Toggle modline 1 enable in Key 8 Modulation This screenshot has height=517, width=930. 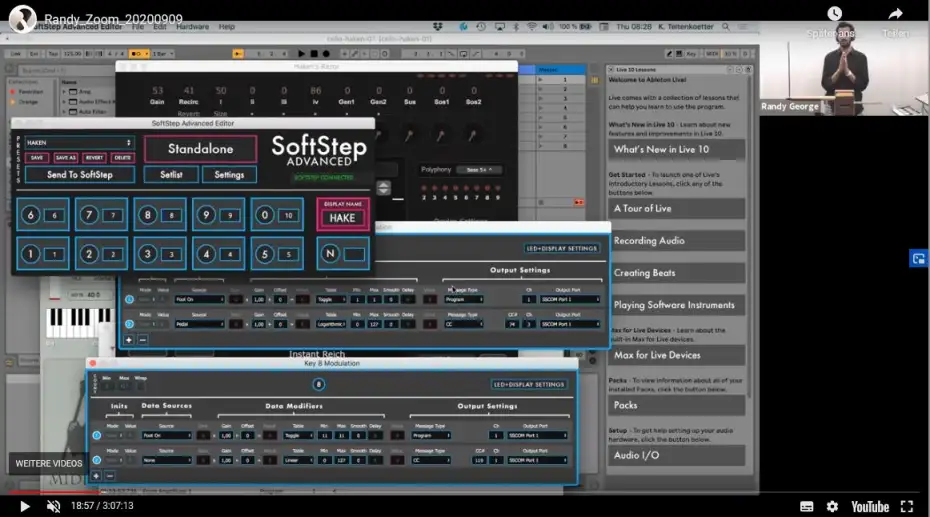pos(97,435)
